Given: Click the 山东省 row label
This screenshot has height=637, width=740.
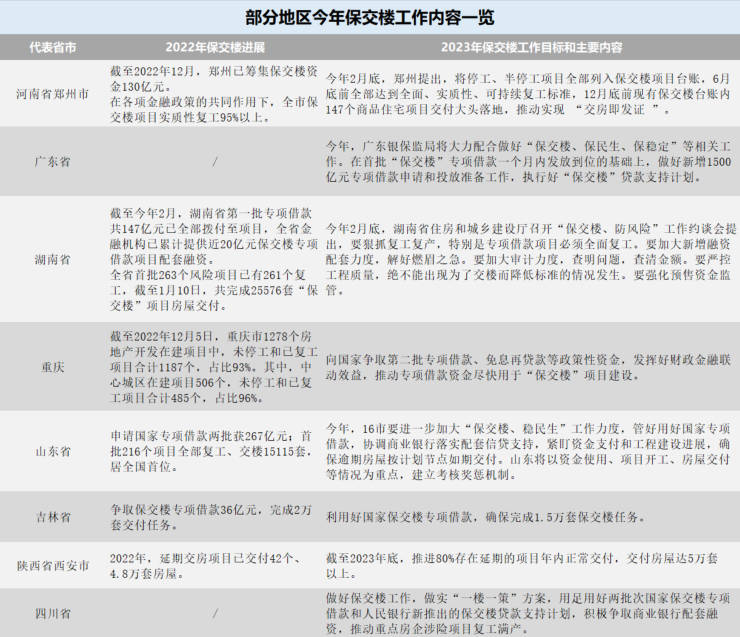Looking at the screenshot, I should tap(52, 452).
